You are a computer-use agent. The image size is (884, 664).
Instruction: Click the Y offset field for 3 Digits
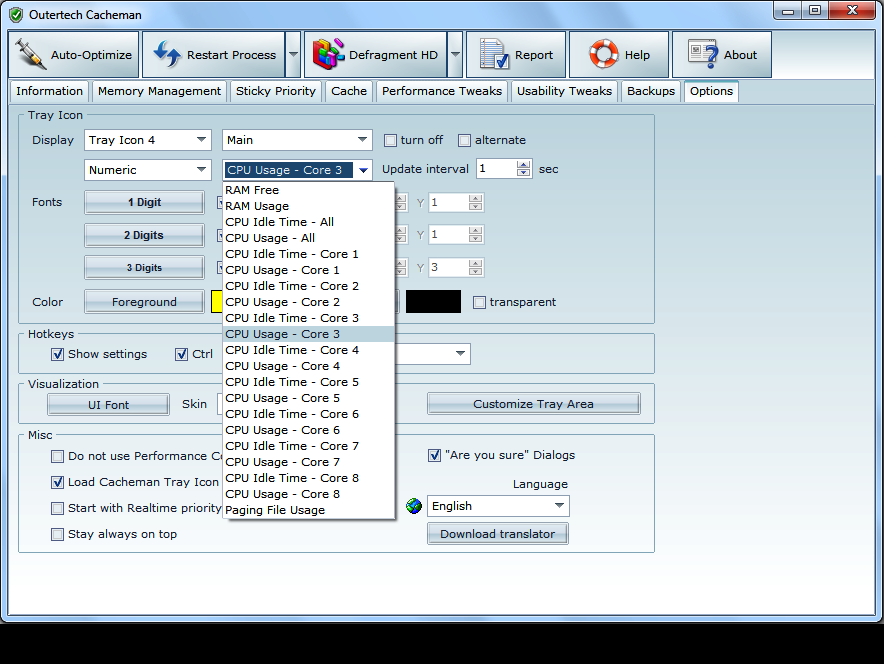(x=449, y=268)
